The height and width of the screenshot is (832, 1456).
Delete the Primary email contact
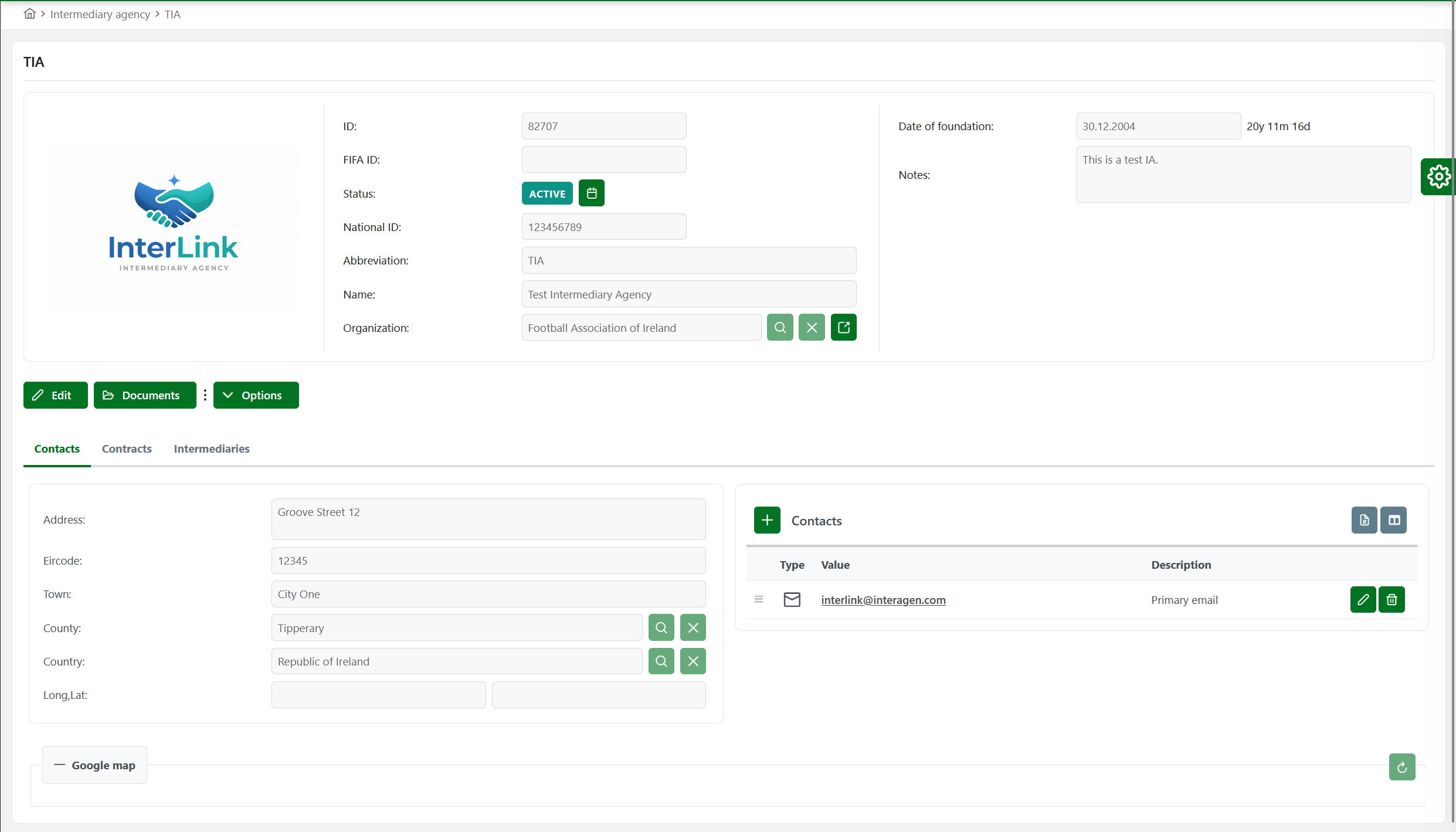pyautogui.click(x=1391, y=600)
